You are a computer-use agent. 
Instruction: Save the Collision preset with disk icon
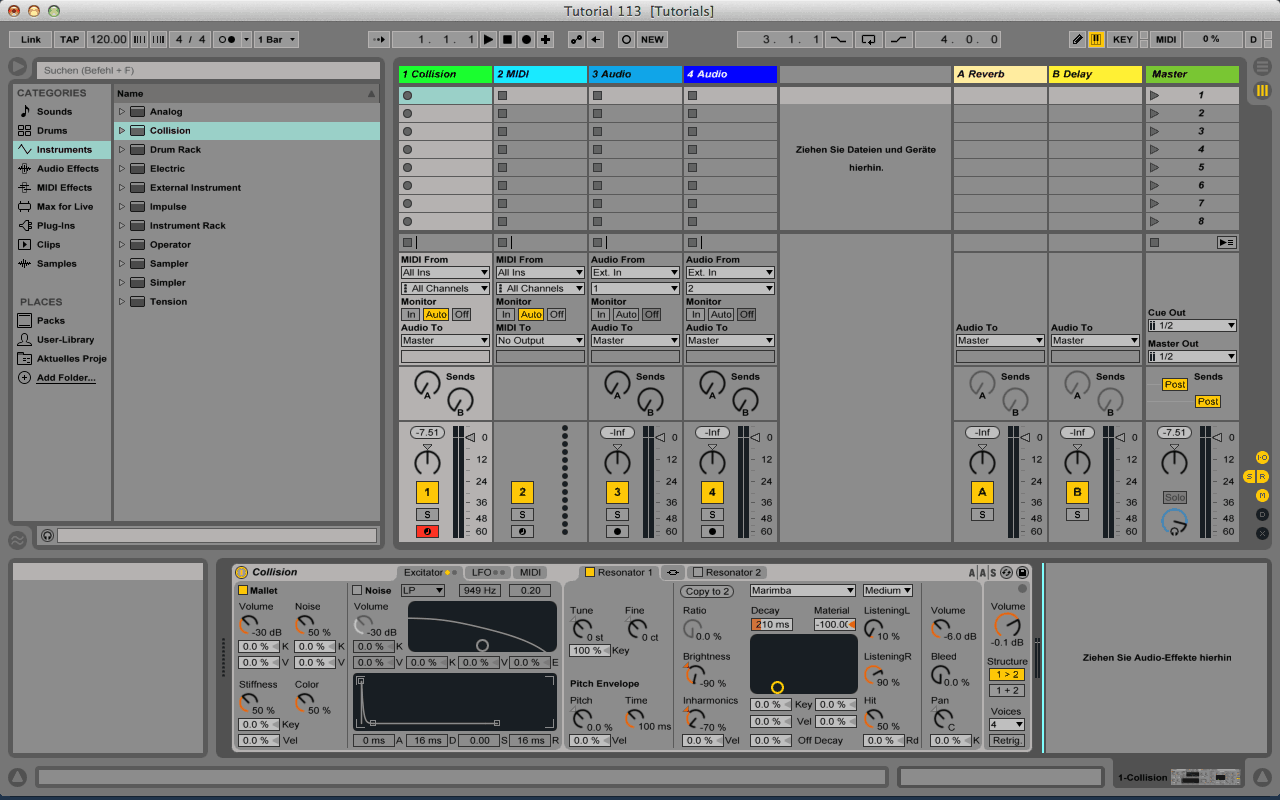pyautogui.click(x=1022, y=572)
